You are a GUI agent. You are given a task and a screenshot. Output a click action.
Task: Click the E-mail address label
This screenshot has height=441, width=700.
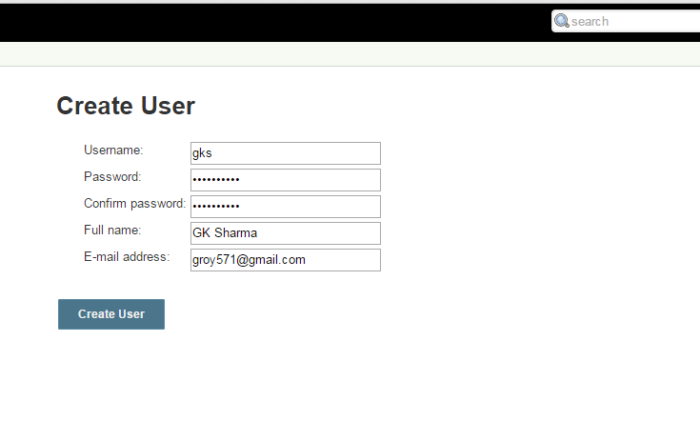[x=126, y=257]
